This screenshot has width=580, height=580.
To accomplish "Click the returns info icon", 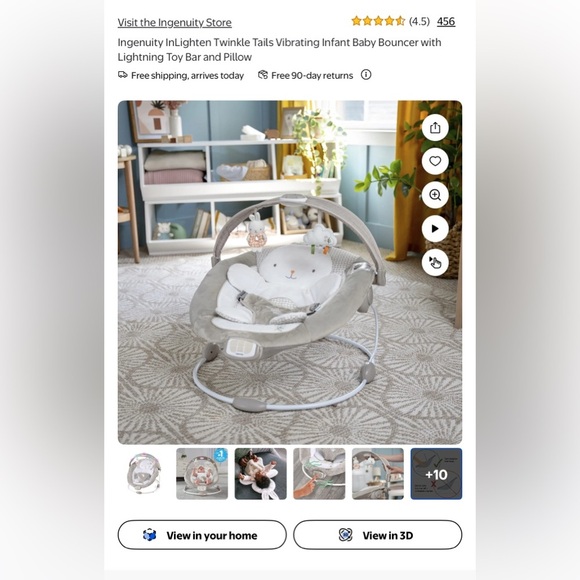I will [366, 75].
